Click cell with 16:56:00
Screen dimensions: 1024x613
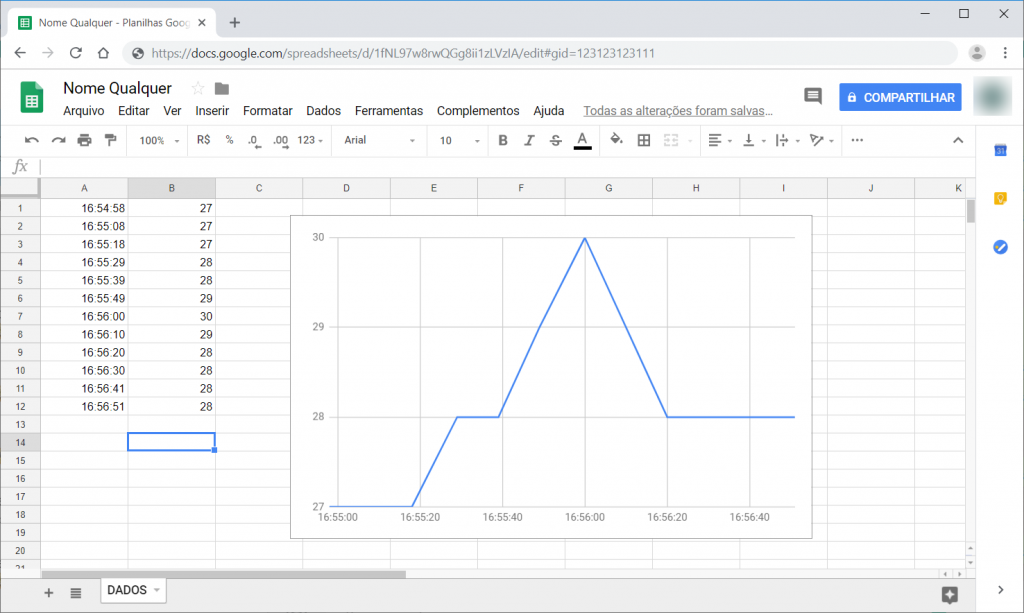[x=84, y=316]
